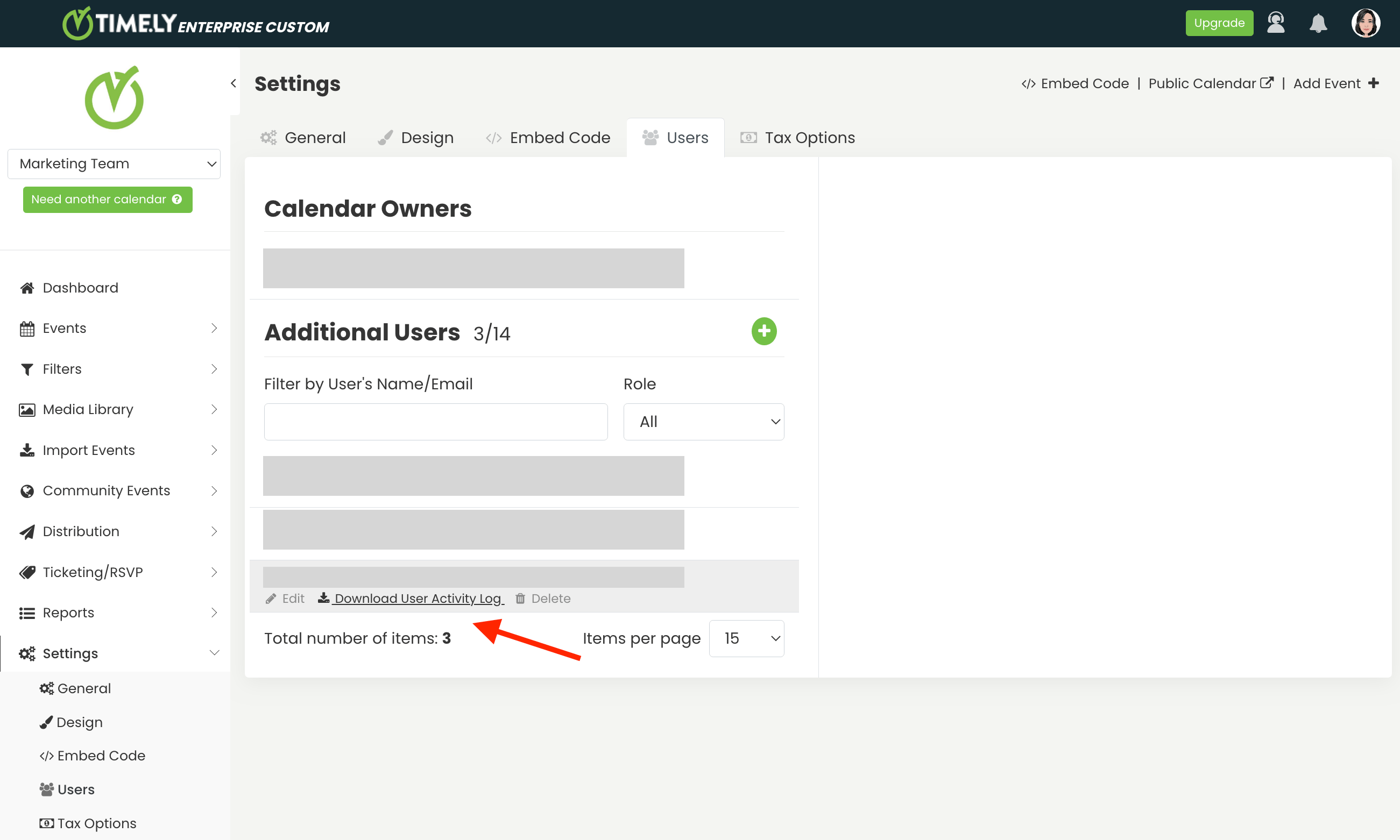This screenshot has width=1400, height=840.
Task: Click the Reports list icon
Action: click(26, 613)
